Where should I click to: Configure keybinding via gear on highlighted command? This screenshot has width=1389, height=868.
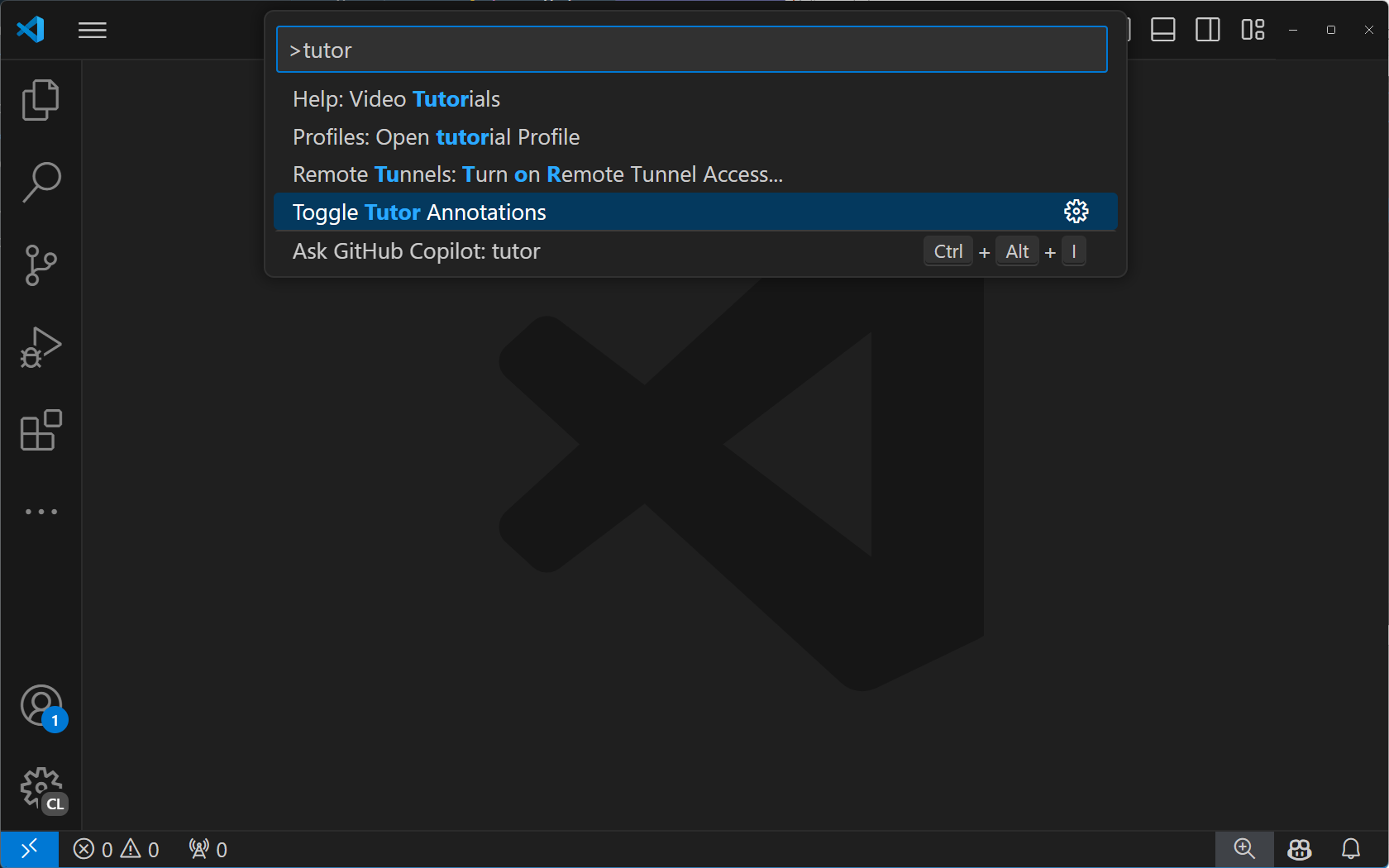tap(1076, 211)
